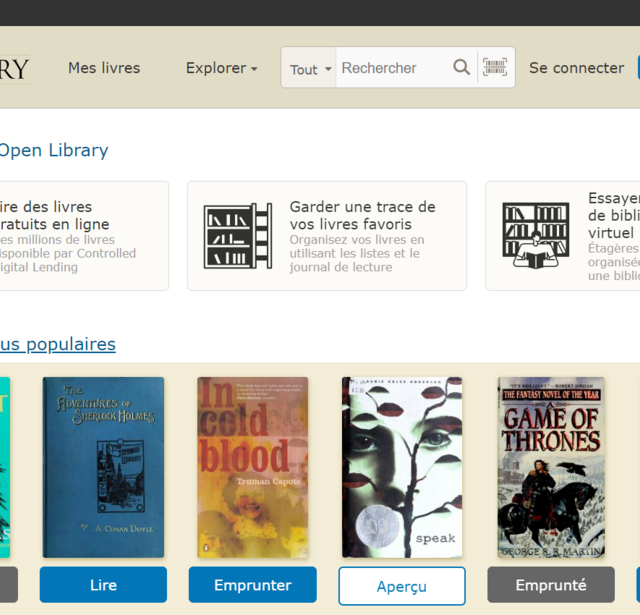Screen dimensions: 640x615
Task: Expand the Explorer menu
Action: [x=222, y=68]
